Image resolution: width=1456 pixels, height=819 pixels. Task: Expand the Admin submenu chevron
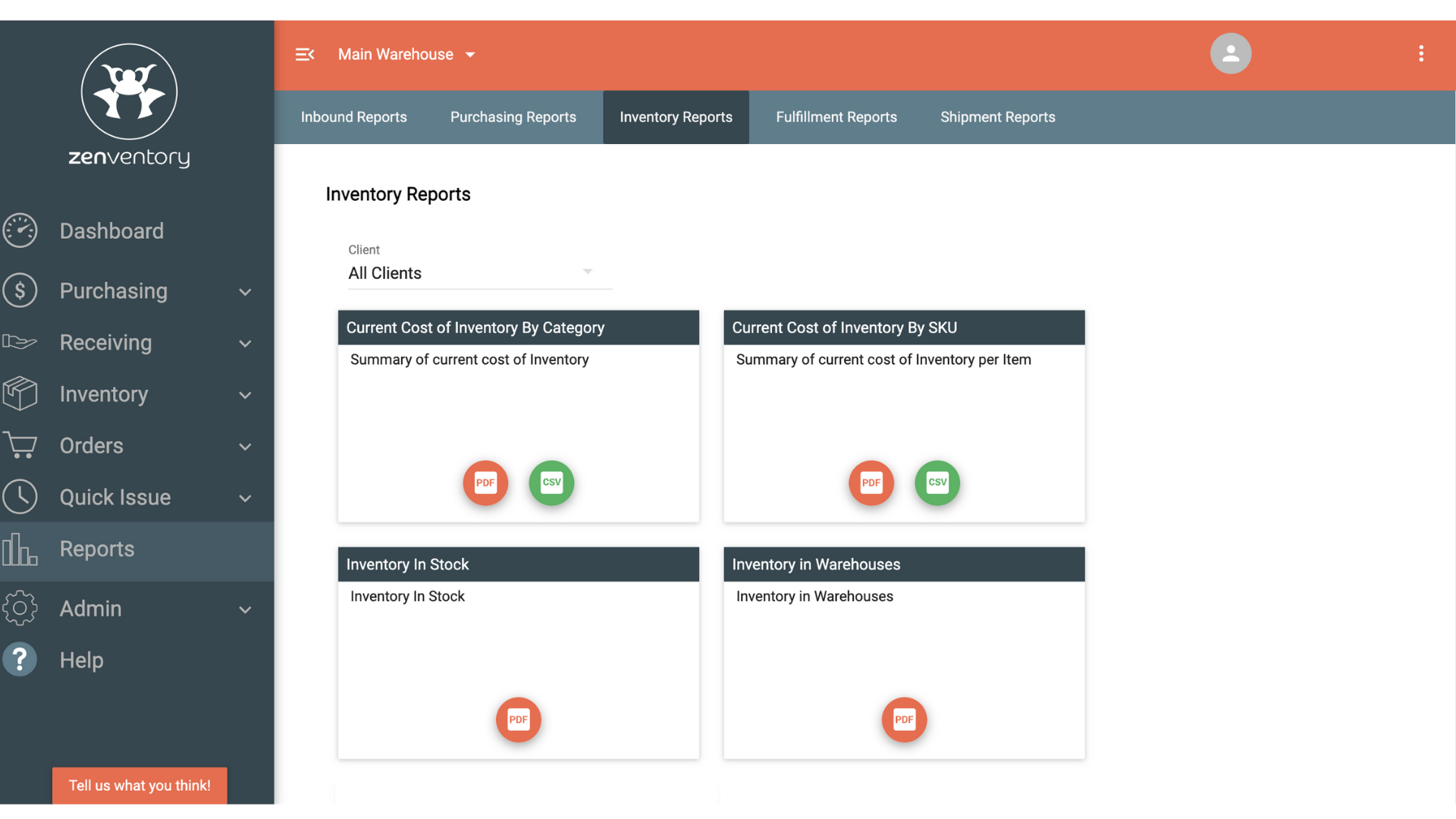245,610
